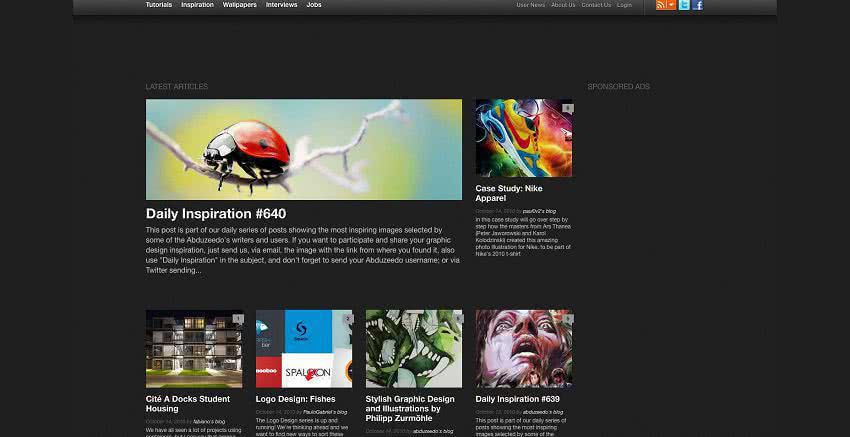Screen dimensions: 850x437
Task: Open the Daily Inspiration #640 headline
Action: (x=215, y=213)
